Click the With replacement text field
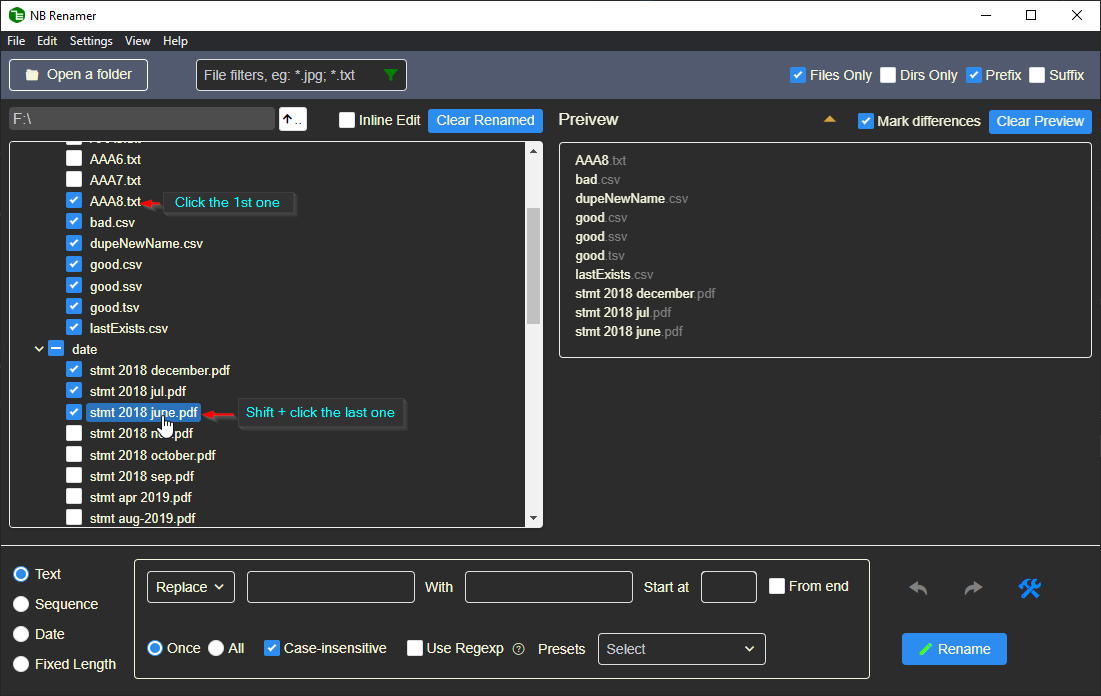 pyautogui.click(x=549, y=587)
